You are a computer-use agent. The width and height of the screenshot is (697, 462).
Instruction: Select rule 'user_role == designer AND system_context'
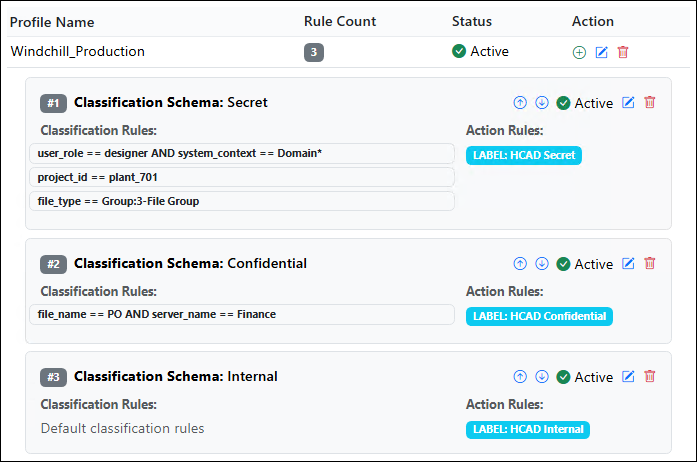[242, 153]
